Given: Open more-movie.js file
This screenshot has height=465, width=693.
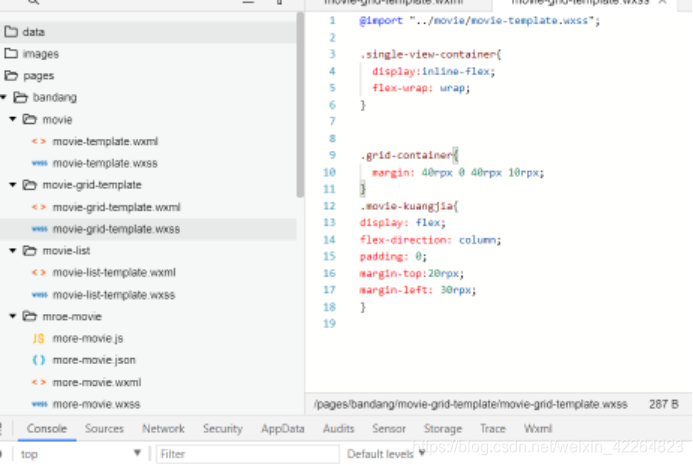Looking at the screenshot, I should 88,338.
